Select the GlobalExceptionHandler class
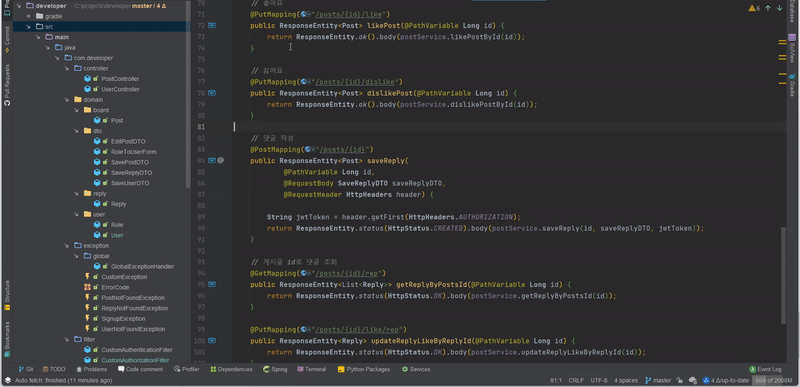The width and height of the screenshot is (800, 387). (142, 267)
